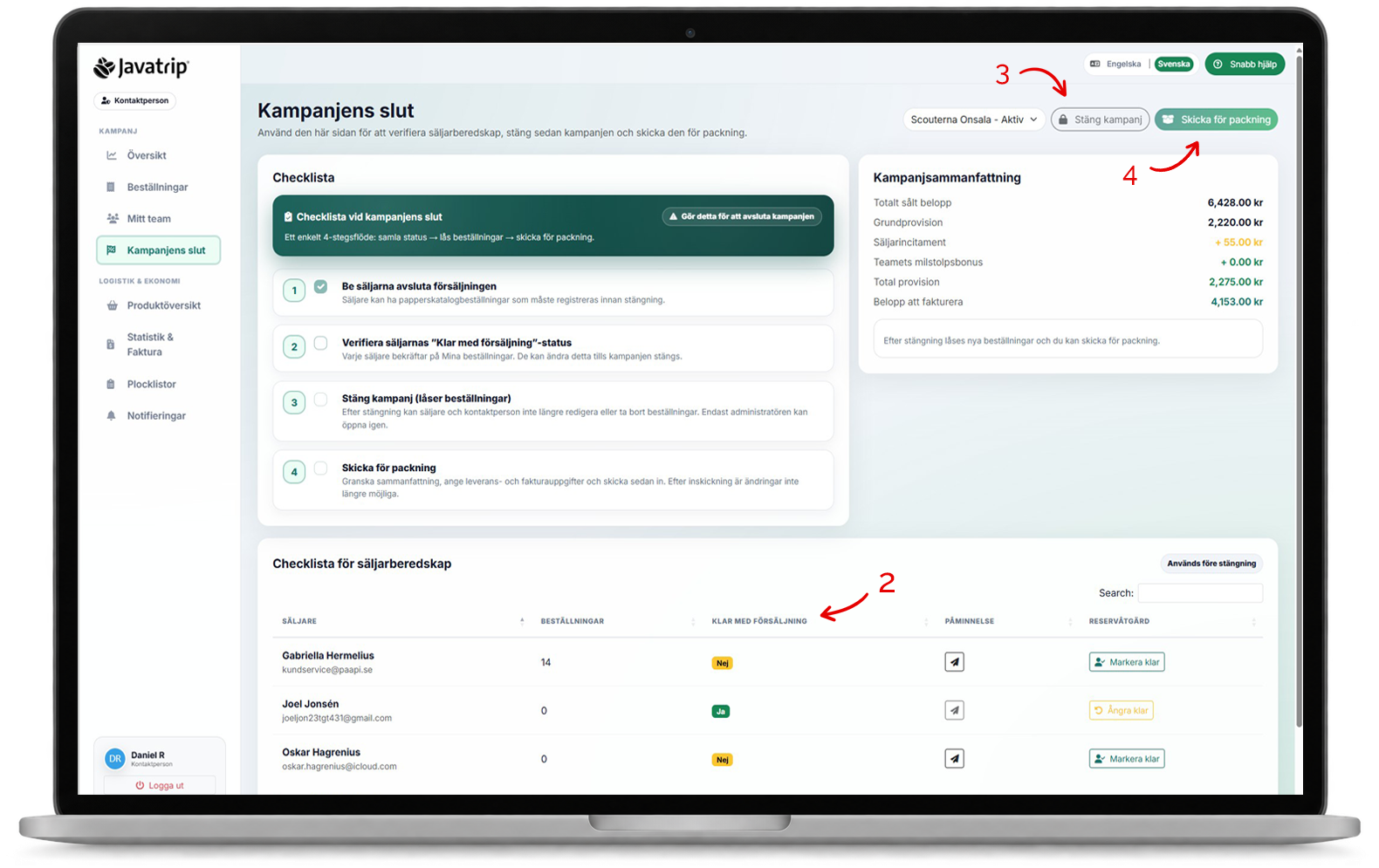This screenshot has height=868, width=1379.
Task: Uncheck step 1 'Be säljarna avsluta försäljningen'
Action: click(x=321, y=286)
